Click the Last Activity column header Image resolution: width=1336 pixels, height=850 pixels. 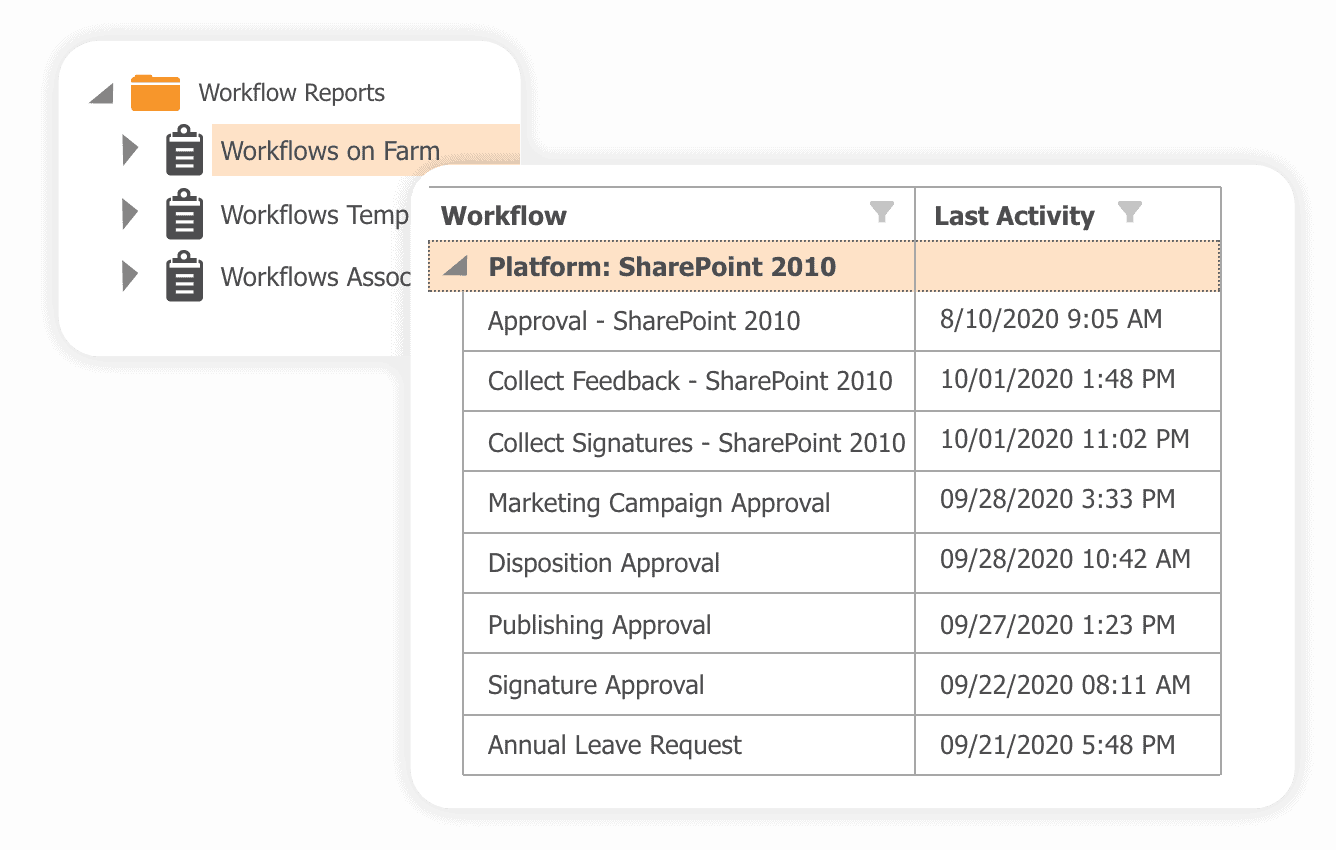pyautogui.click(x=1012, y=214)
